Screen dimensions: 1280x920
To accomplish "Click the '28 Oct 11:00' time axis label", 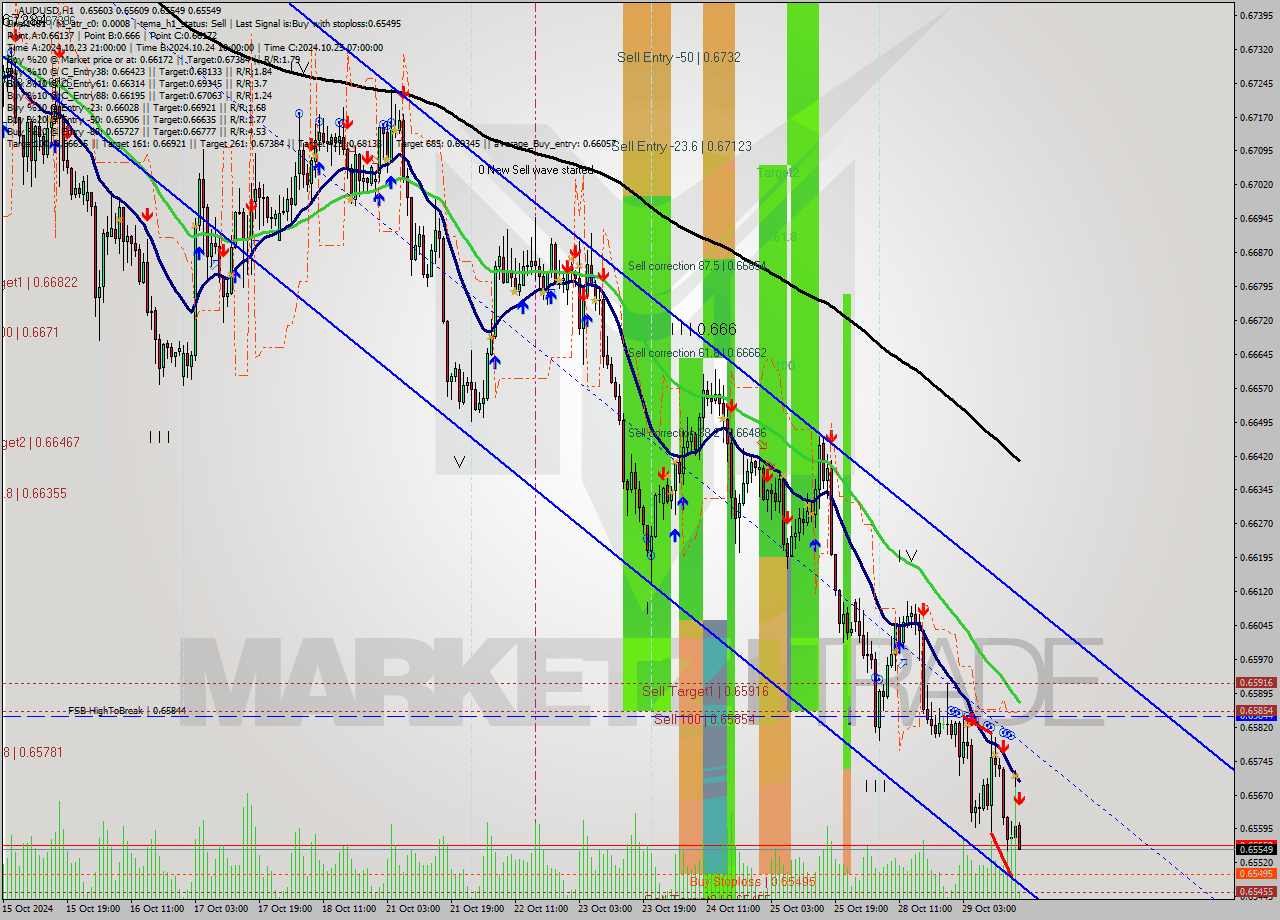I will point(924,909).
